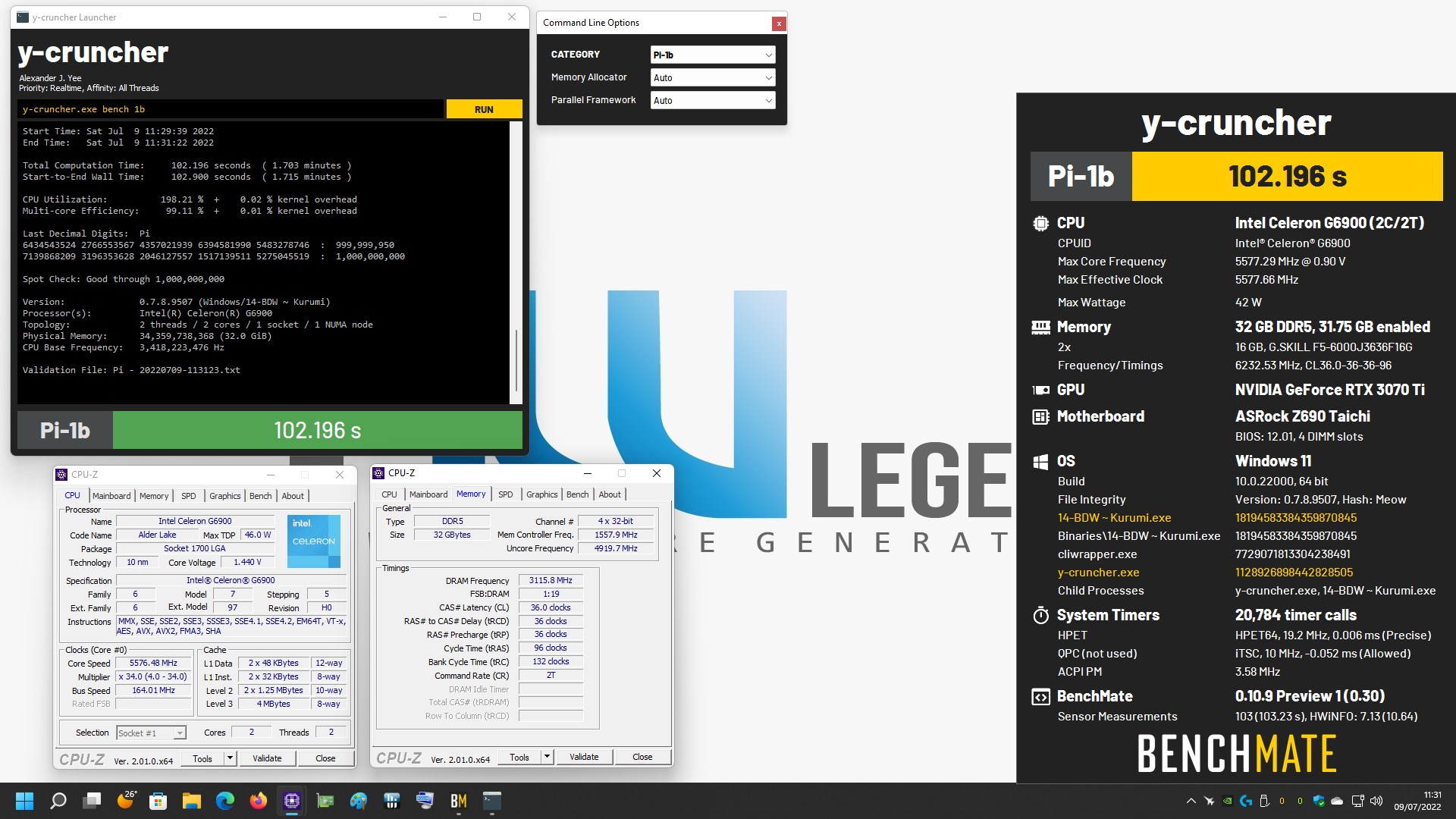The image size is (1456, 819).
Task: Click Close button in left CPU-Z window
Action: pos(325,758)
